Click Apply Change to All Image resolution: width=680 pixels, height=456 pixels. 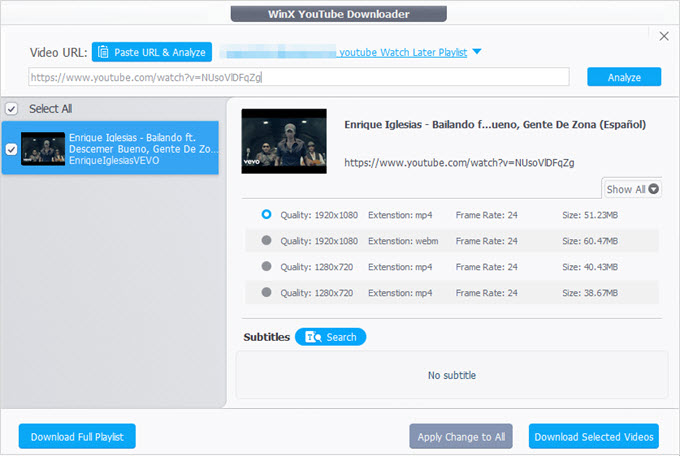click(x=461, y=436)
